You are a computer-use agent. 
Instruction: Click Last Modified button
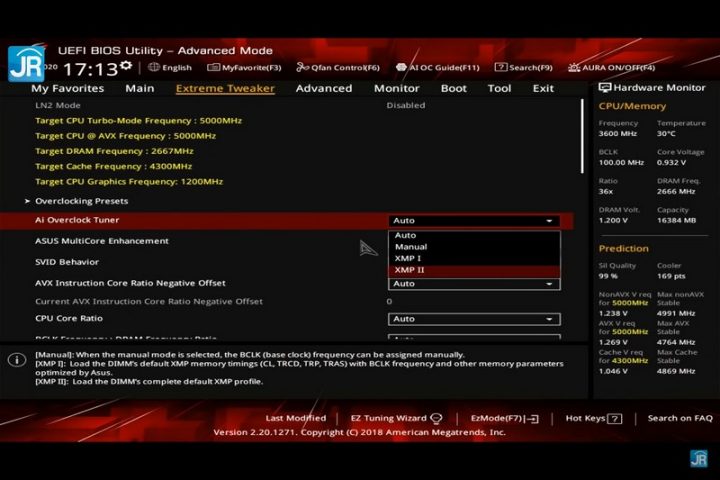296,418
